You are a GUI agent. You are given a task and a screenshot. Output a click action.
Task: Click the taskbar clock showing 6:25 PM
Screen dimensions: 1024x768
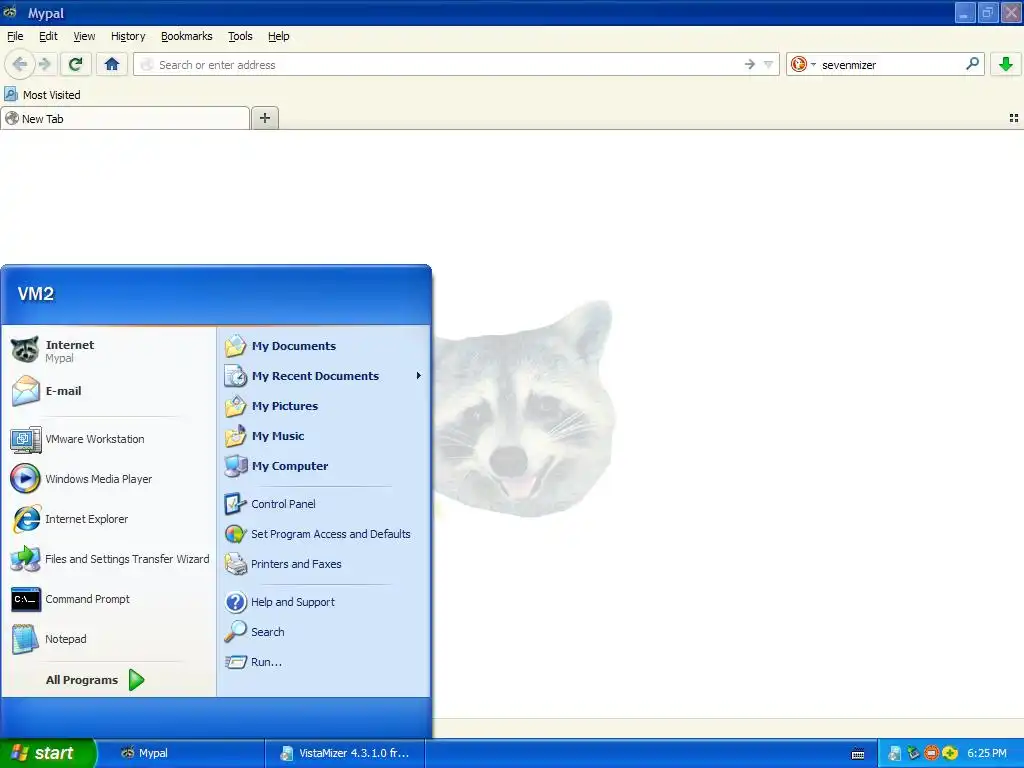(x=987, y=753)
